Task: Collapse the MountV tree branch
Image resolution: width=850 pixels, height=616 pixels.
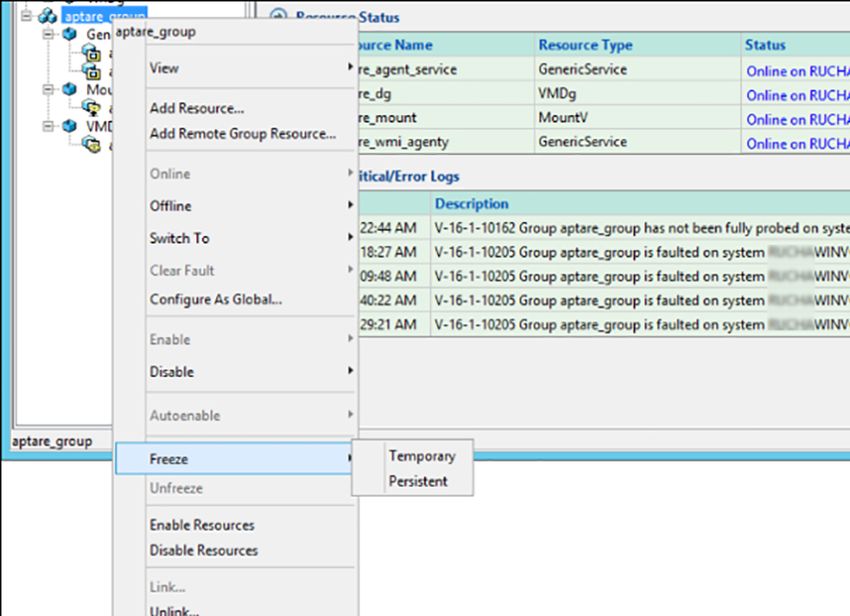Action: 48,89
